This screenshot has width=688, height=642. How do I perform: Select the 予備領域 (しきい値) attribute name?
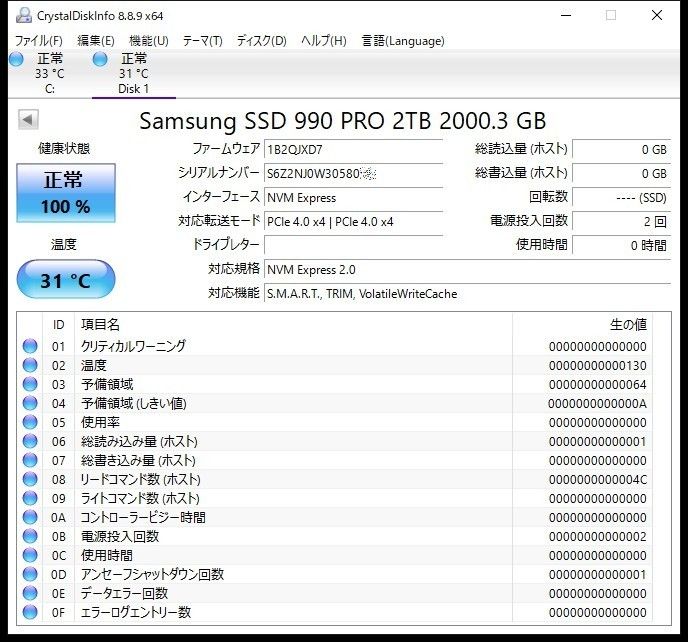click(x=134, y=403)
